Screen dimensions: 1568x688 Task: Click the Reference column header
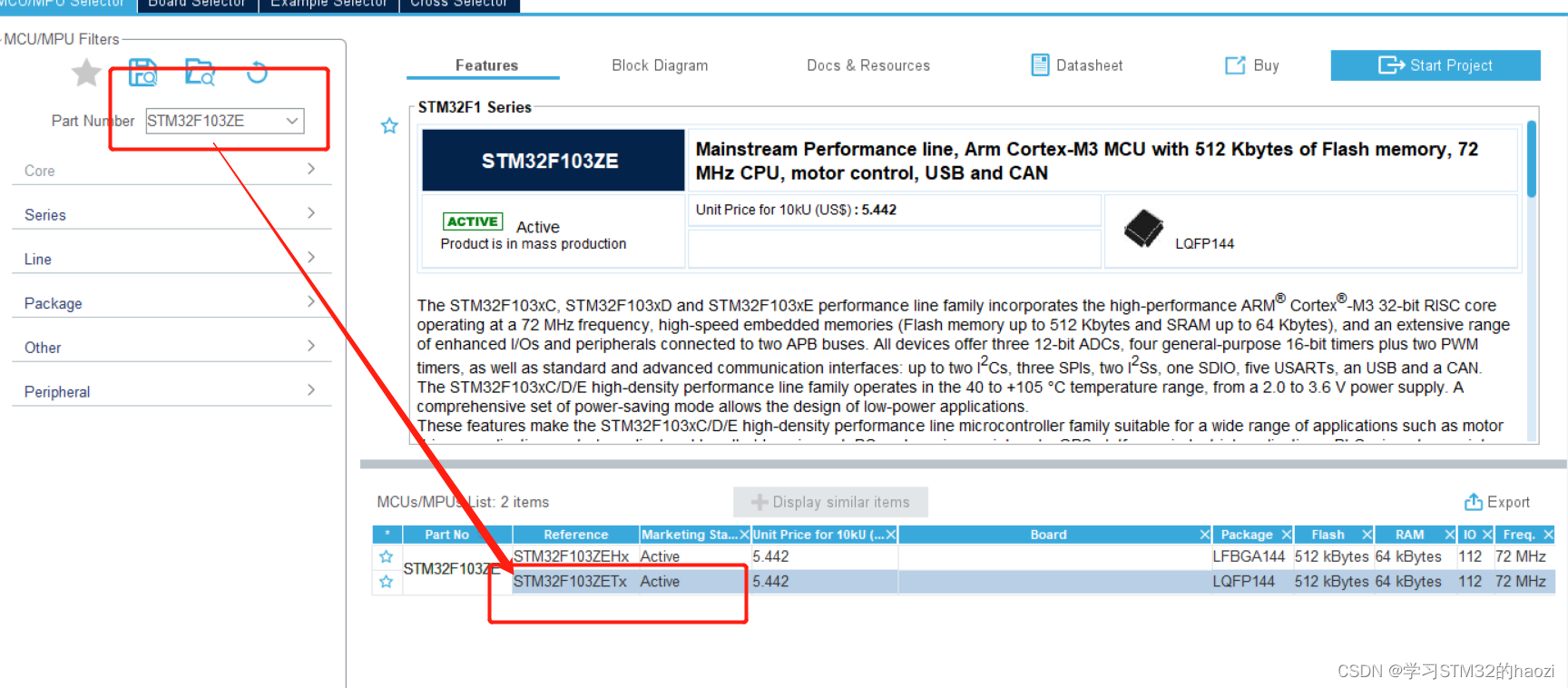(575, 535)
